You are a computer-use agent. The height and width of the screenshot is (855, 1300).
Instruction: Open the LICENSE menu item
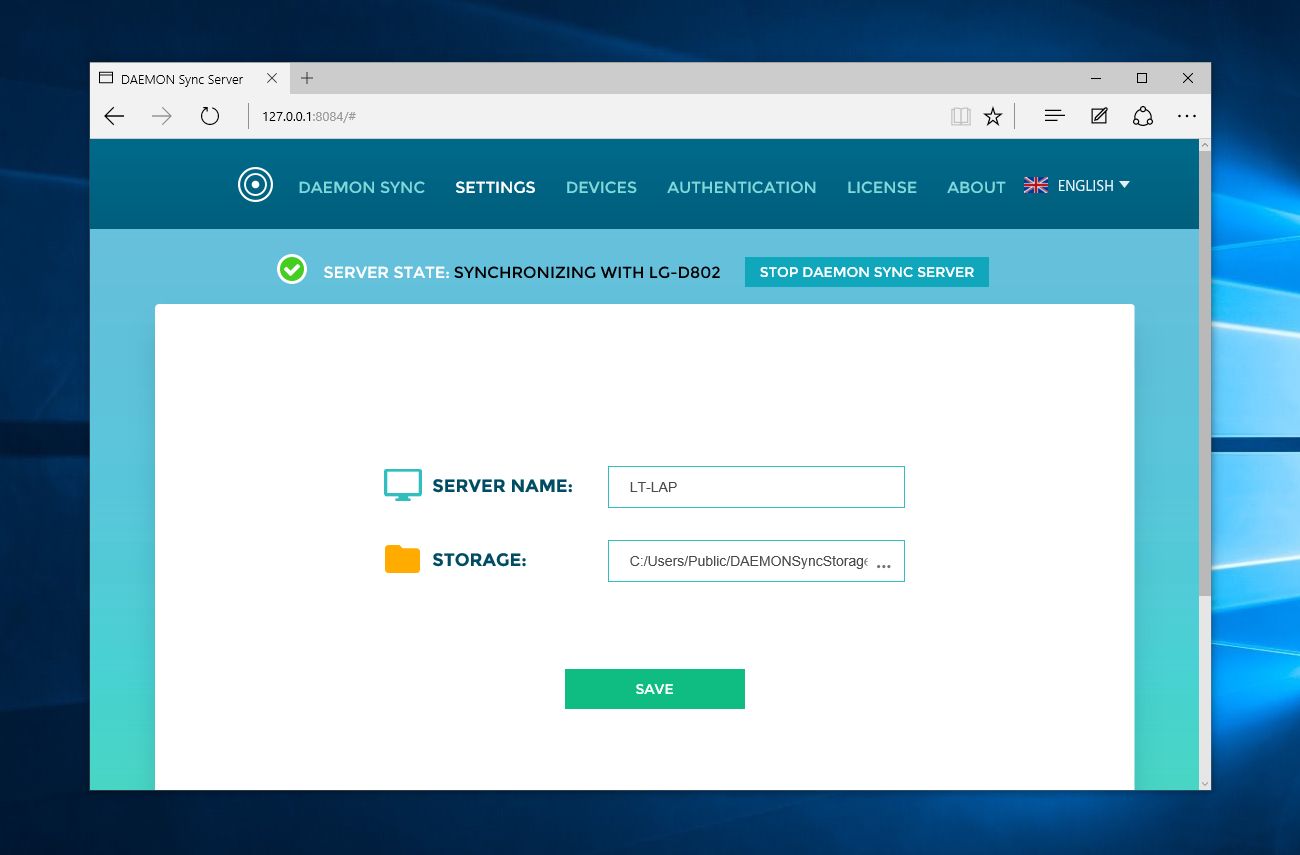pos(882,187)
